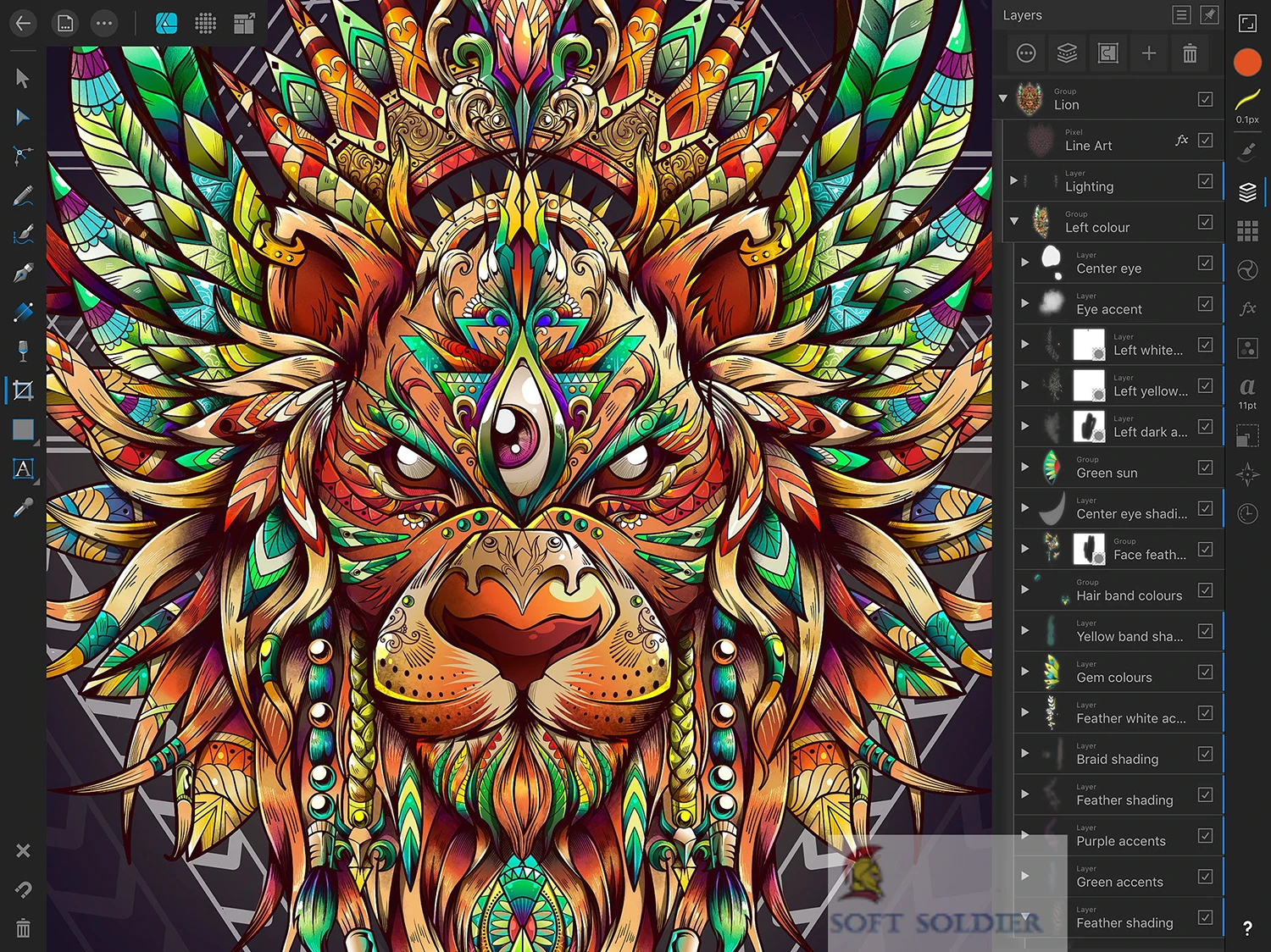The width and height of the screenshot is (1271, 952).
Task: Select the Node tool
Action: coord(23,117)
